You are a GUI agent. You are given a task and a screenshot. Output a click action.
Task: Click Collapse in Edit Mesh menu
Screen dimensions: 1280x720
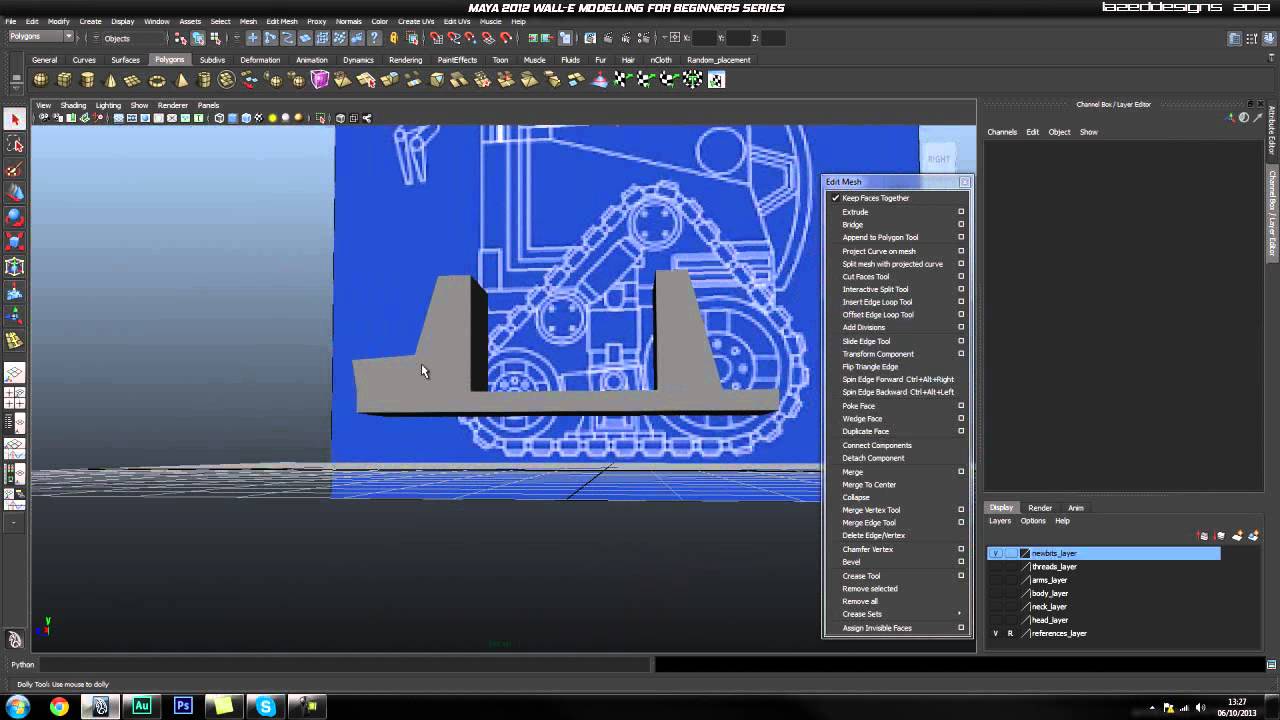click(856, 498)
